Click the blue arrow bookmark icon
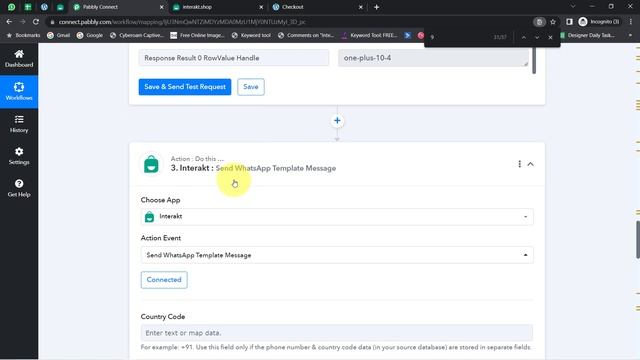 click(407, 36)
